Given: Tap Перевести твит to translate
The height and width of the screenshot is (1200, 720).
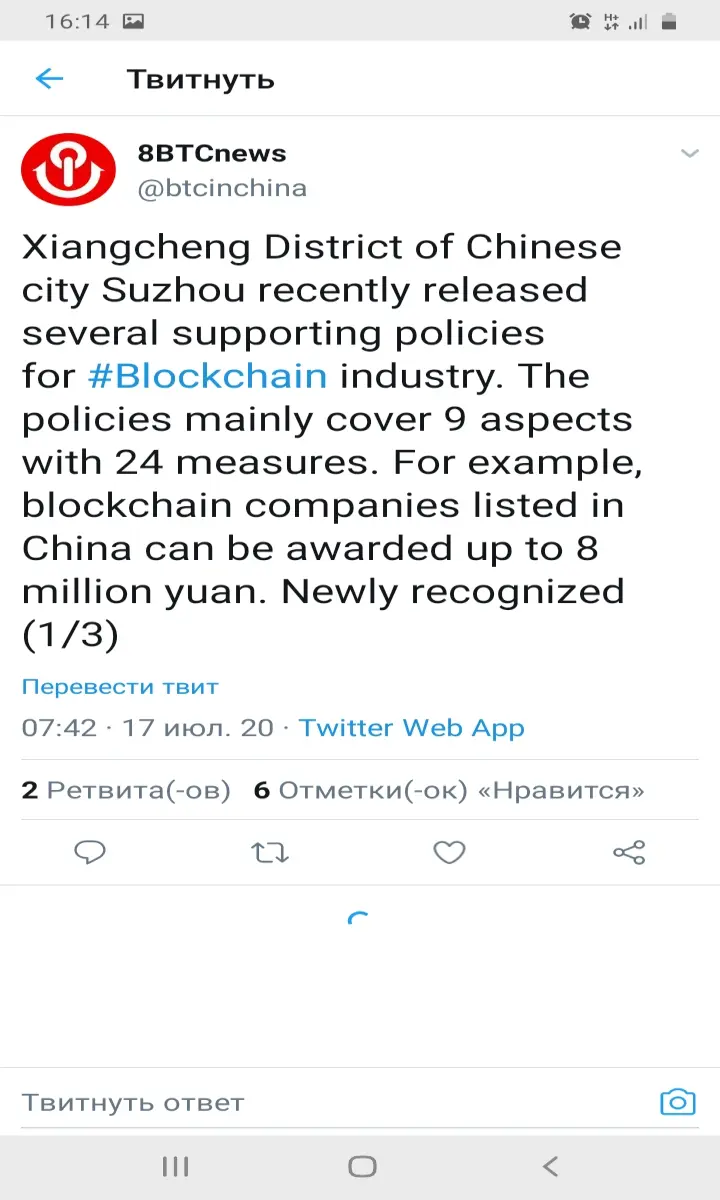Looking at the screenshot, I should click(120, 687).
